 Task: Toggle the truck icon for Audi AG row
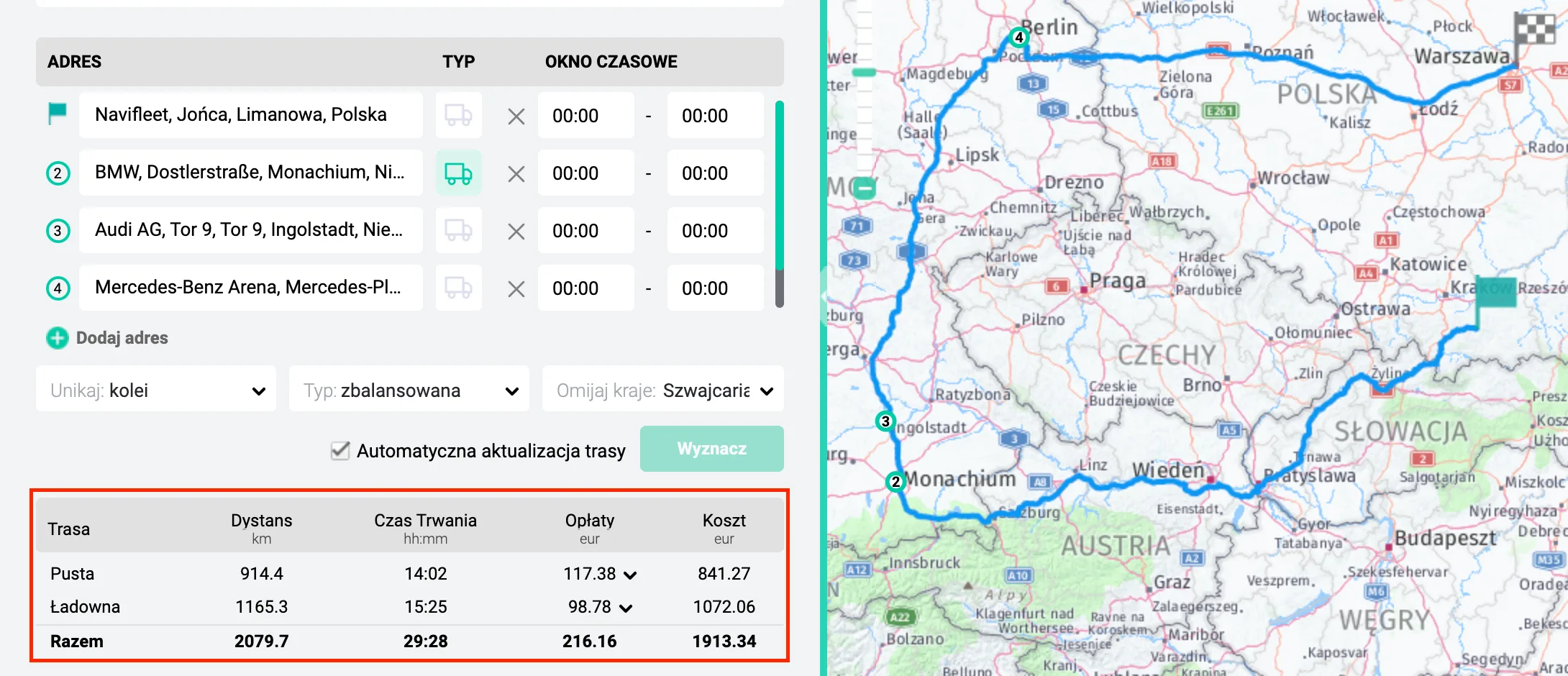pyautogui.click(x=458, y=230)
